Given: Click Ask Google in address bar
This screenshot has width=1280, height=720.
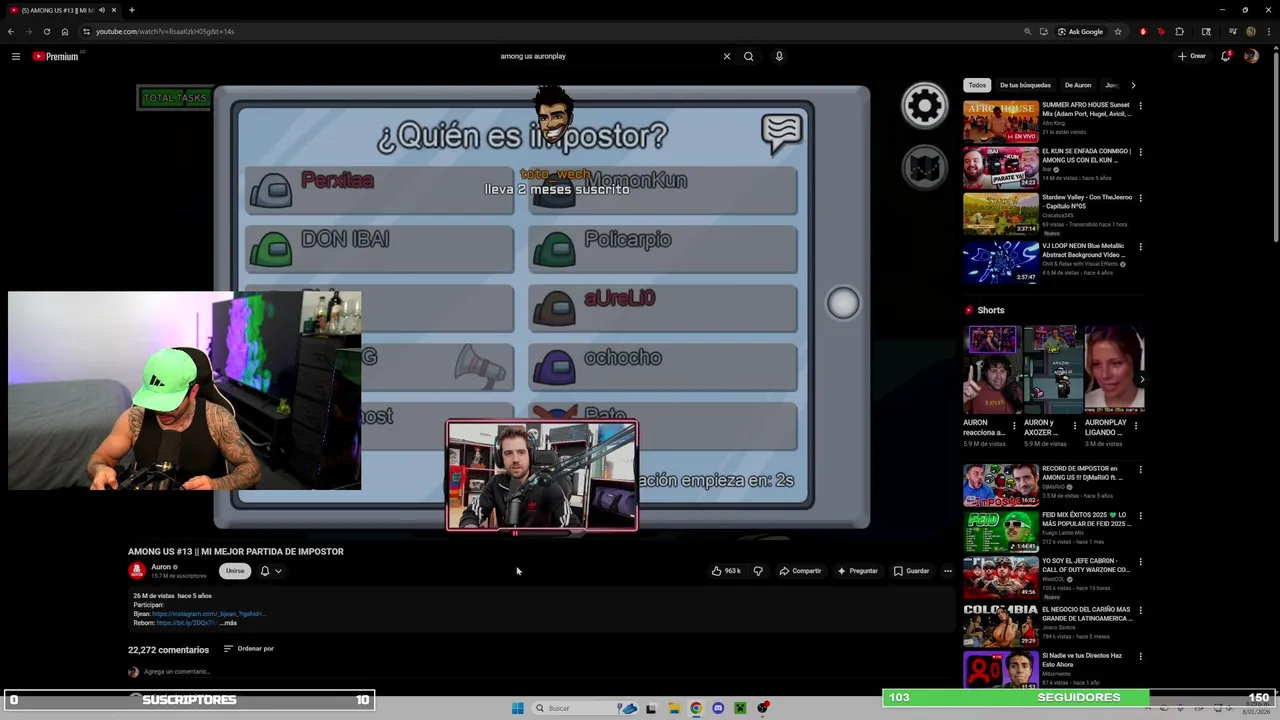Looking at the screenshot, I should (x=1080, y=31).
